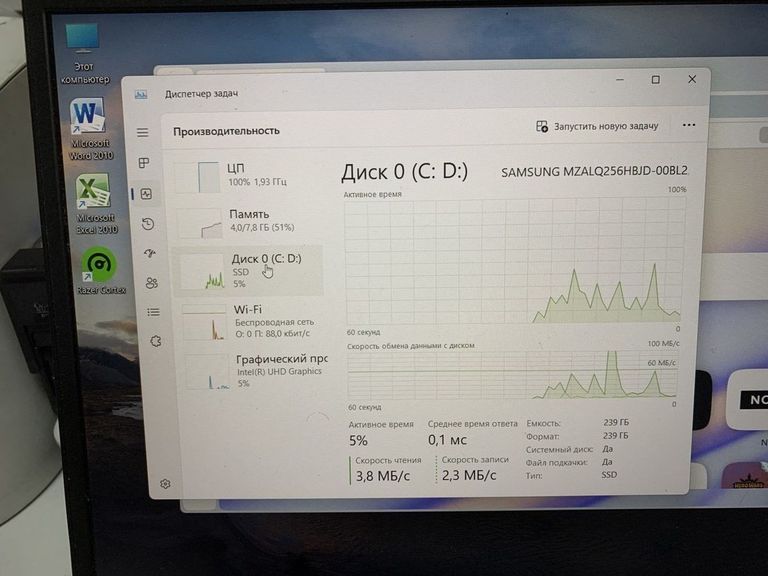This screenshot has height=576, width=768.
Task: Select the Память performance item
Action: point(248,221)
